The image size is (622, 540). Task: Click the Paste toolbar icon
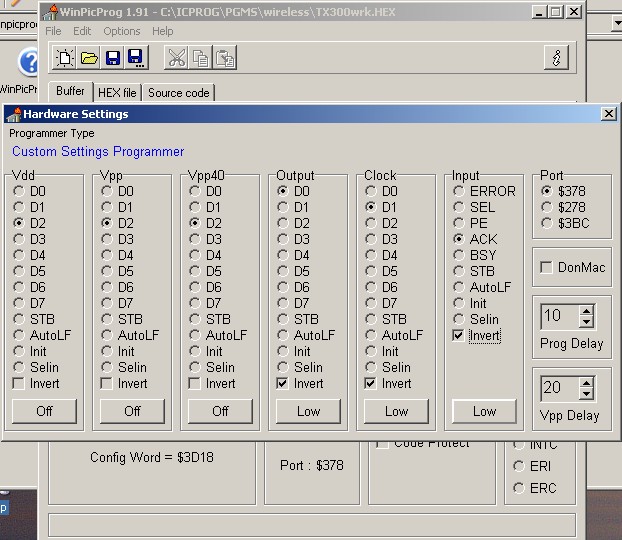click(x=225, y=58)
